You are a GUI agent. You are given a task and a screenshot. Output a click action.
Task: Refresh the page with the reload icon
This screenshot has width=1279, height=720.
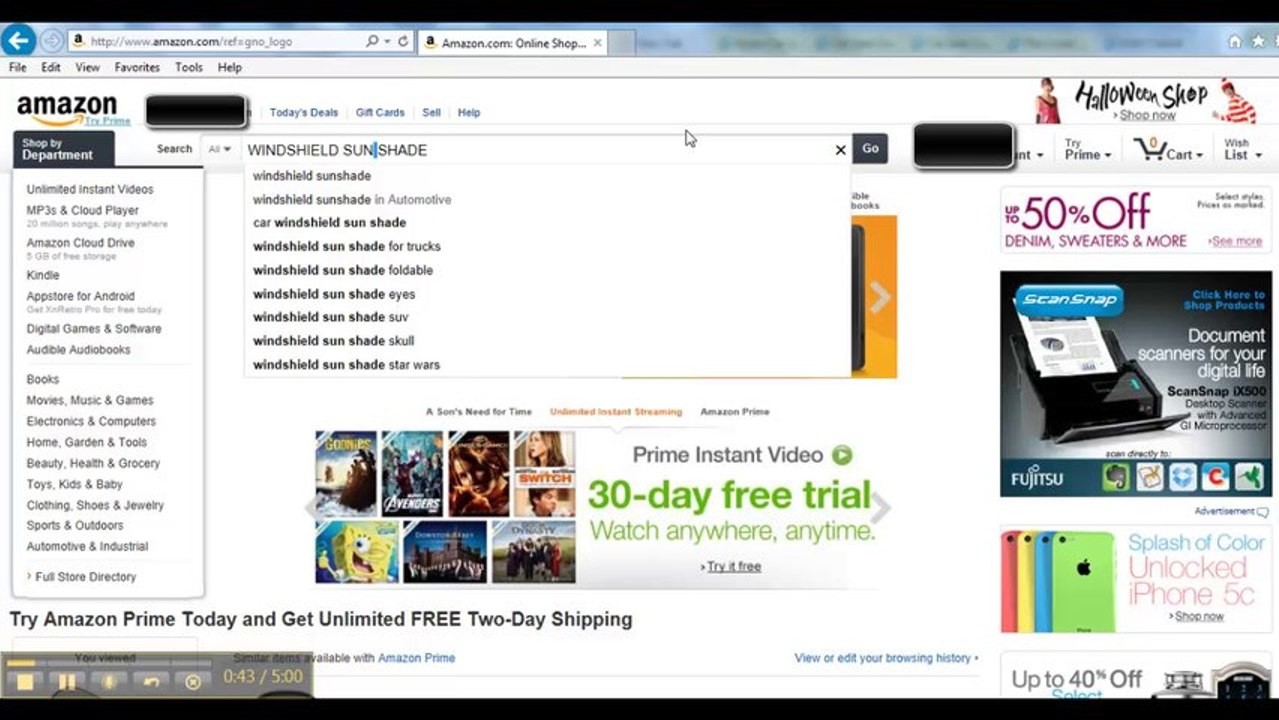click(403, 42)
